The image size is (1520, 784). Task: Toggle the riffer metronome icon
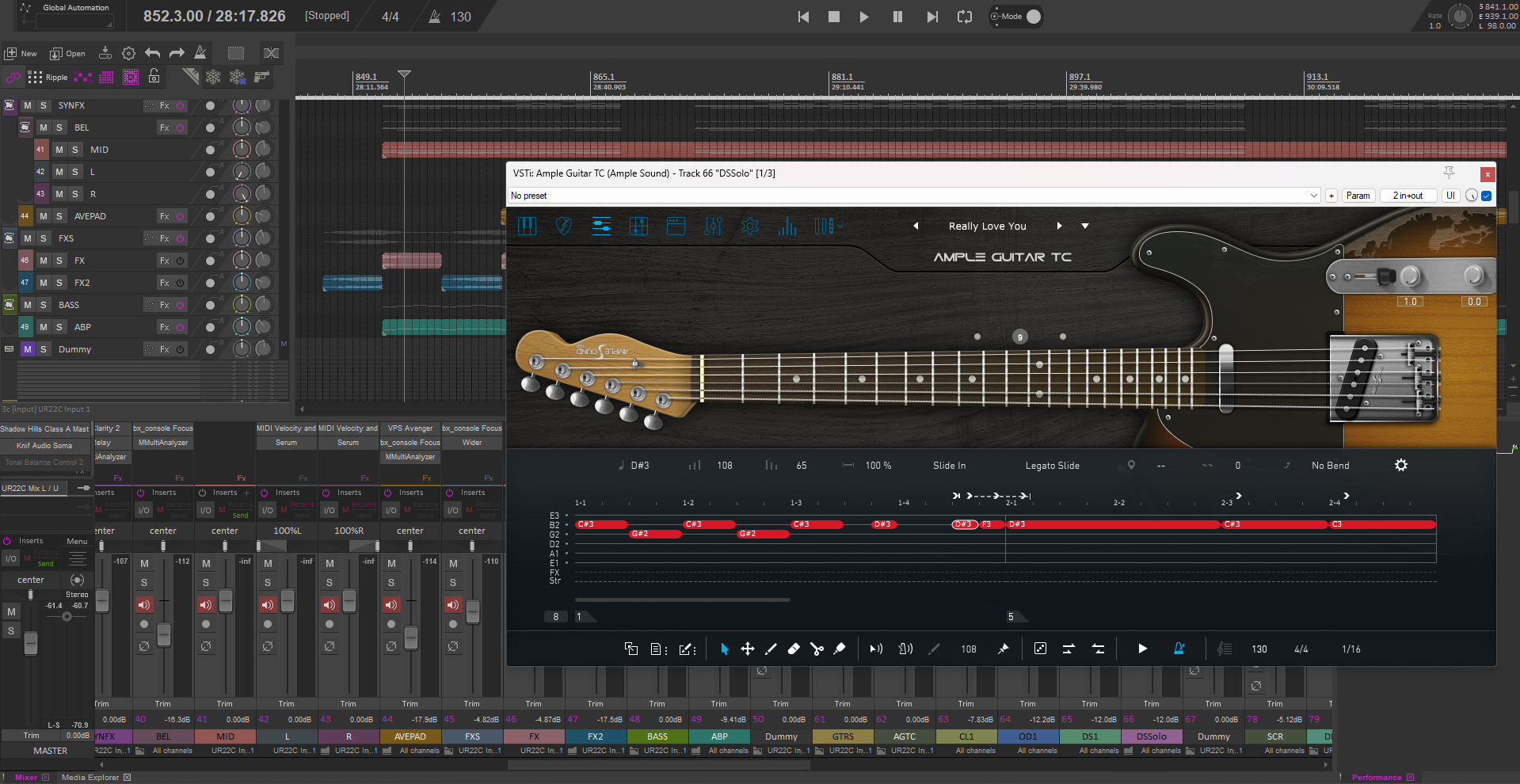click(1179, 649)
